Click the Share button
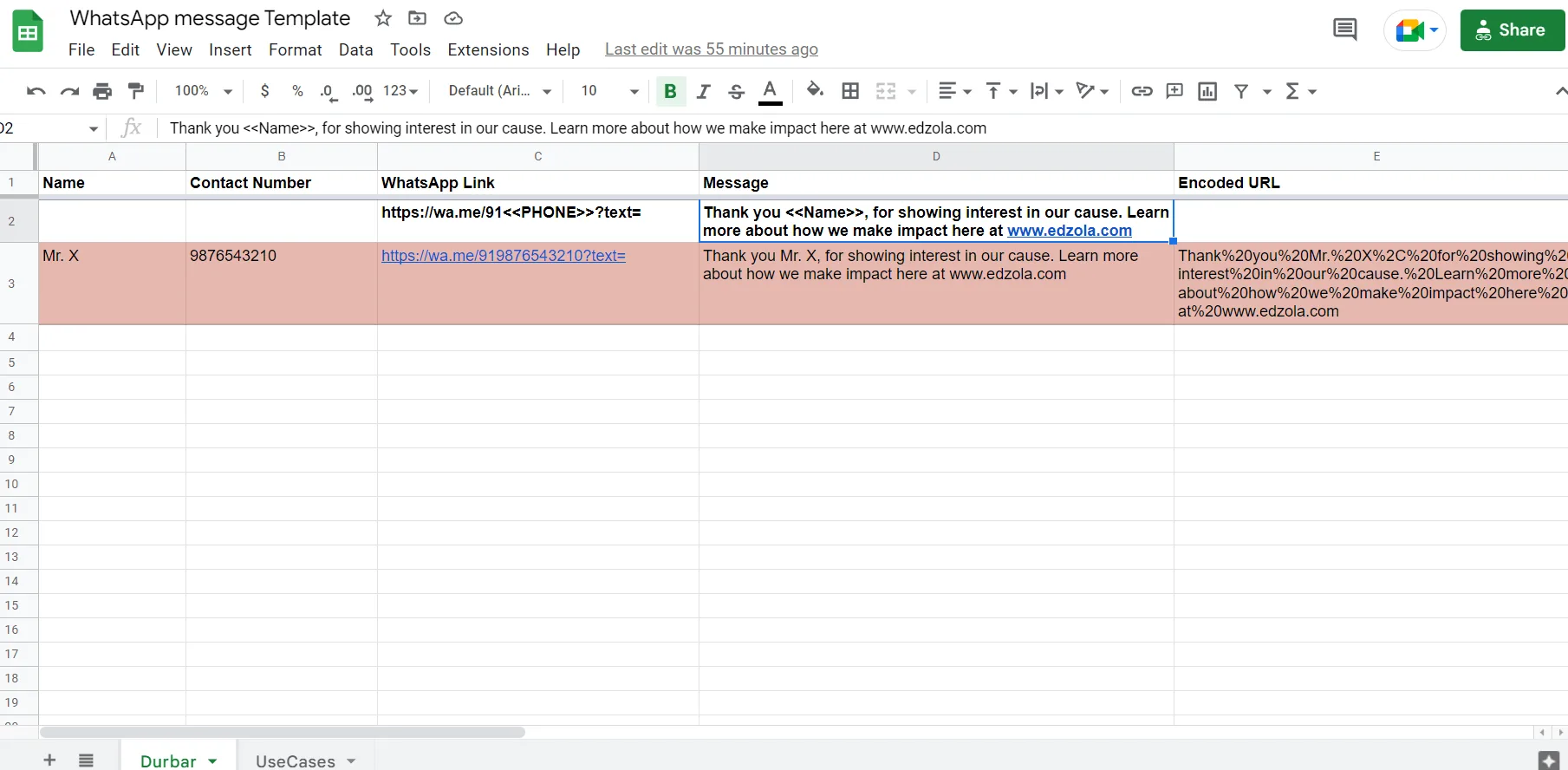 1512,30
